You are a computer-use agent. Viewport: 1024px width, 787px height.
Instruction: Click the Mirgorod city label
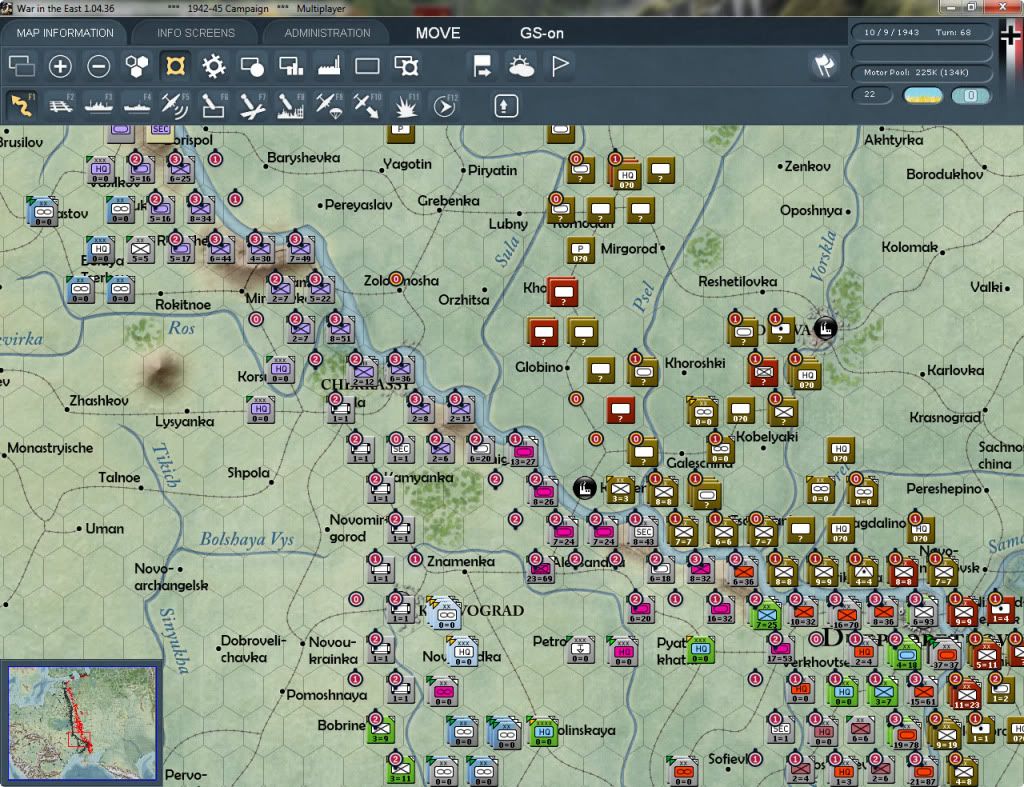click(x=629, y=249)
